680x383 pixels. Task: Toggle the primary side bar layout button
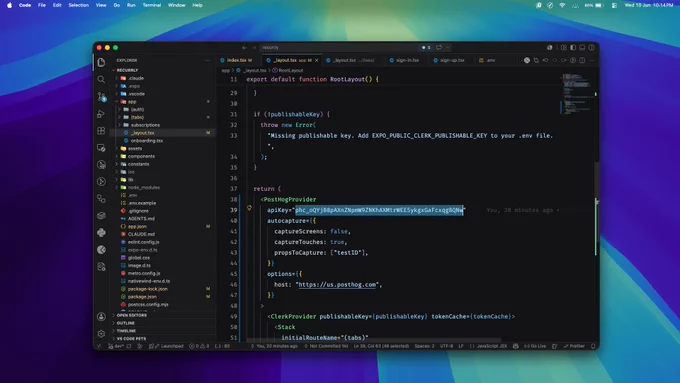coord(573,48)
